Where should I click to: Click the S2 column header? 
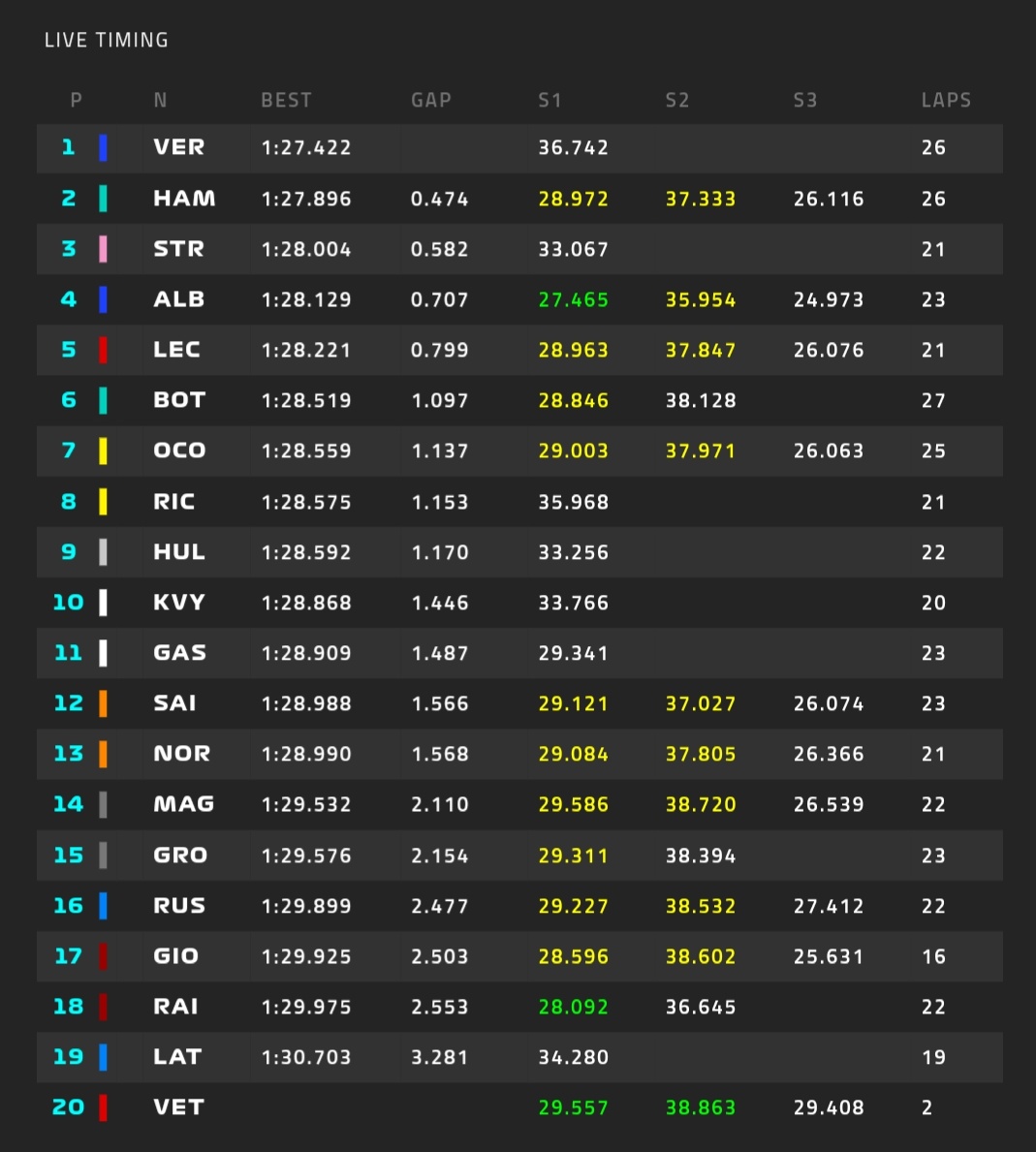pos(677,100)
